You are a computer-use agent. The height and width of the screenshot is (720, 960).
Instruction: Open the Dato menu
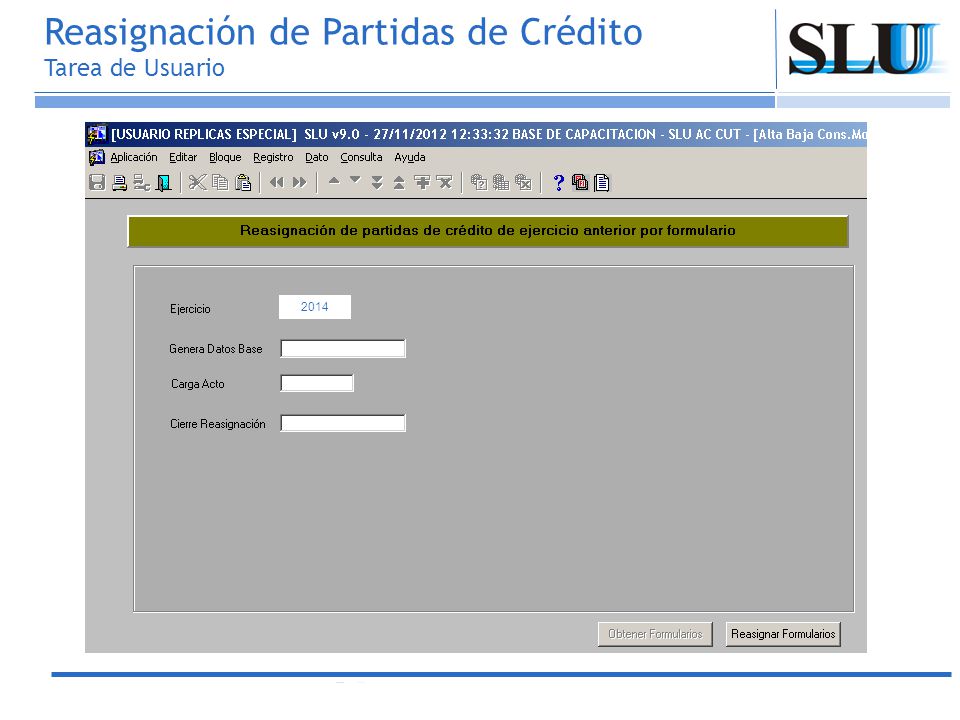[317, 157]
